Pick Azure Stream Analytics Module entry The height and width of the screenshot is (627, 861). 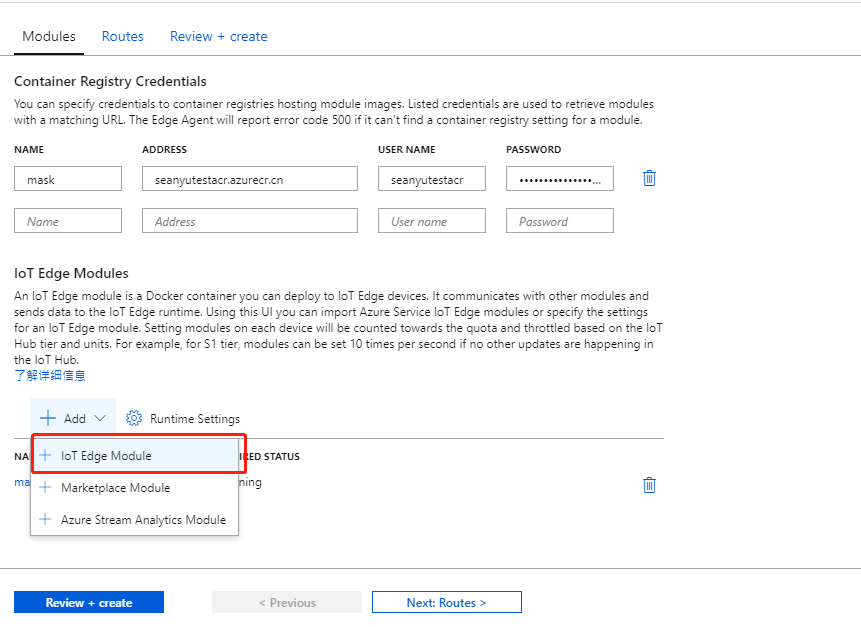143,520
